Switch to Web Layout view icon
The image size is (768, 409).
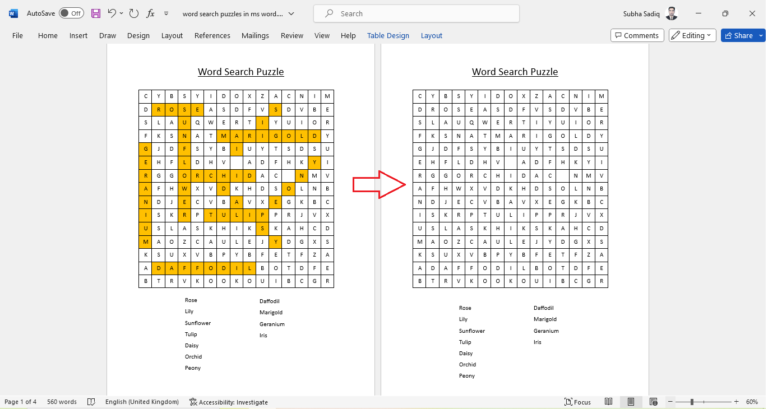[653, 402]
